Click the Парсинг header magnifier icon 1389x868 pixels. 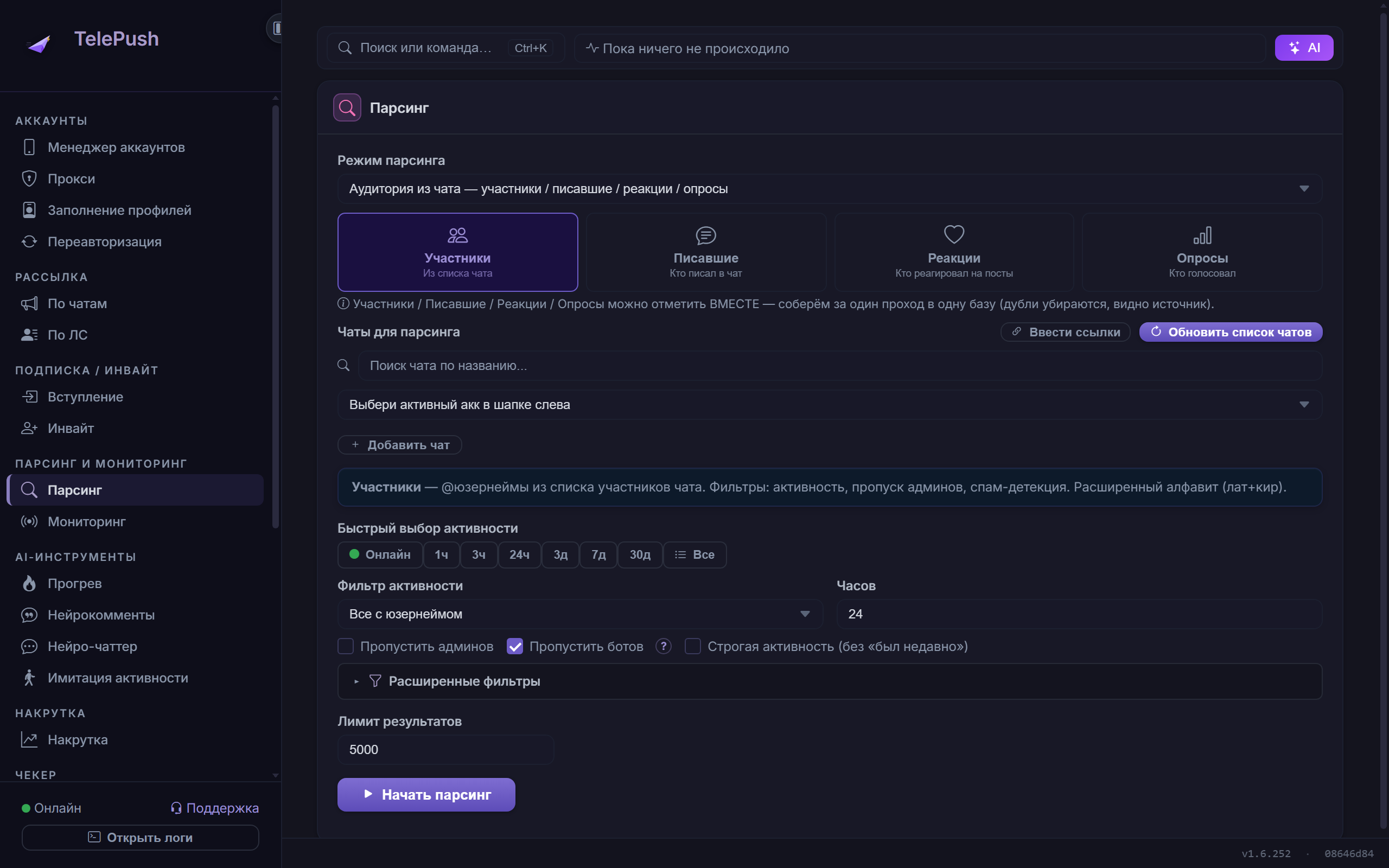[x=347, y=107]
